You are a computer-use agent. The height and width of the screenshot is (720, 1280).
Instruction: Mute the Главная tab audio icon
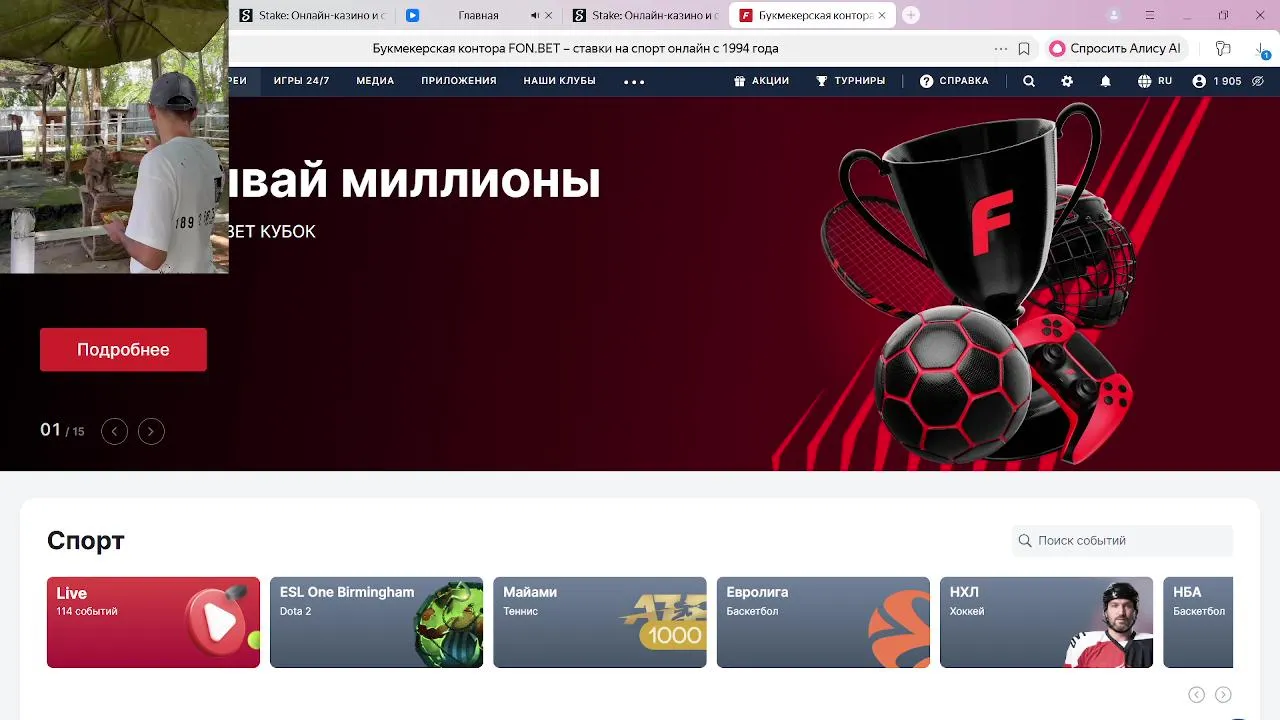pyautogui.click(x=534, y=15)
